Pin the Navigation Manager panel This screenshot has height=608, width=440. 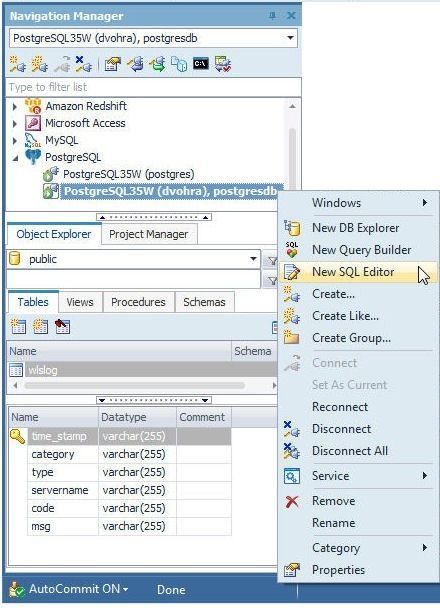pos(273,16)
